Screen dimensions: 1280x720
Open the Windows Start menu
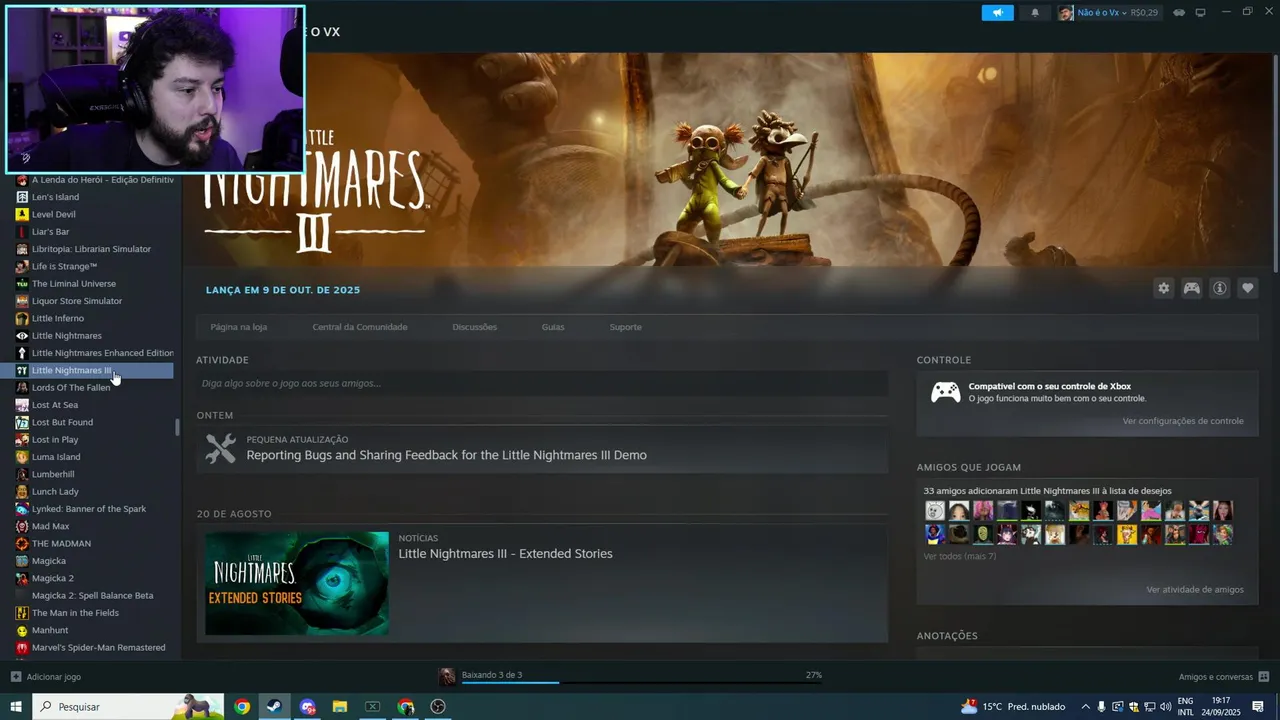coord(16,707)
